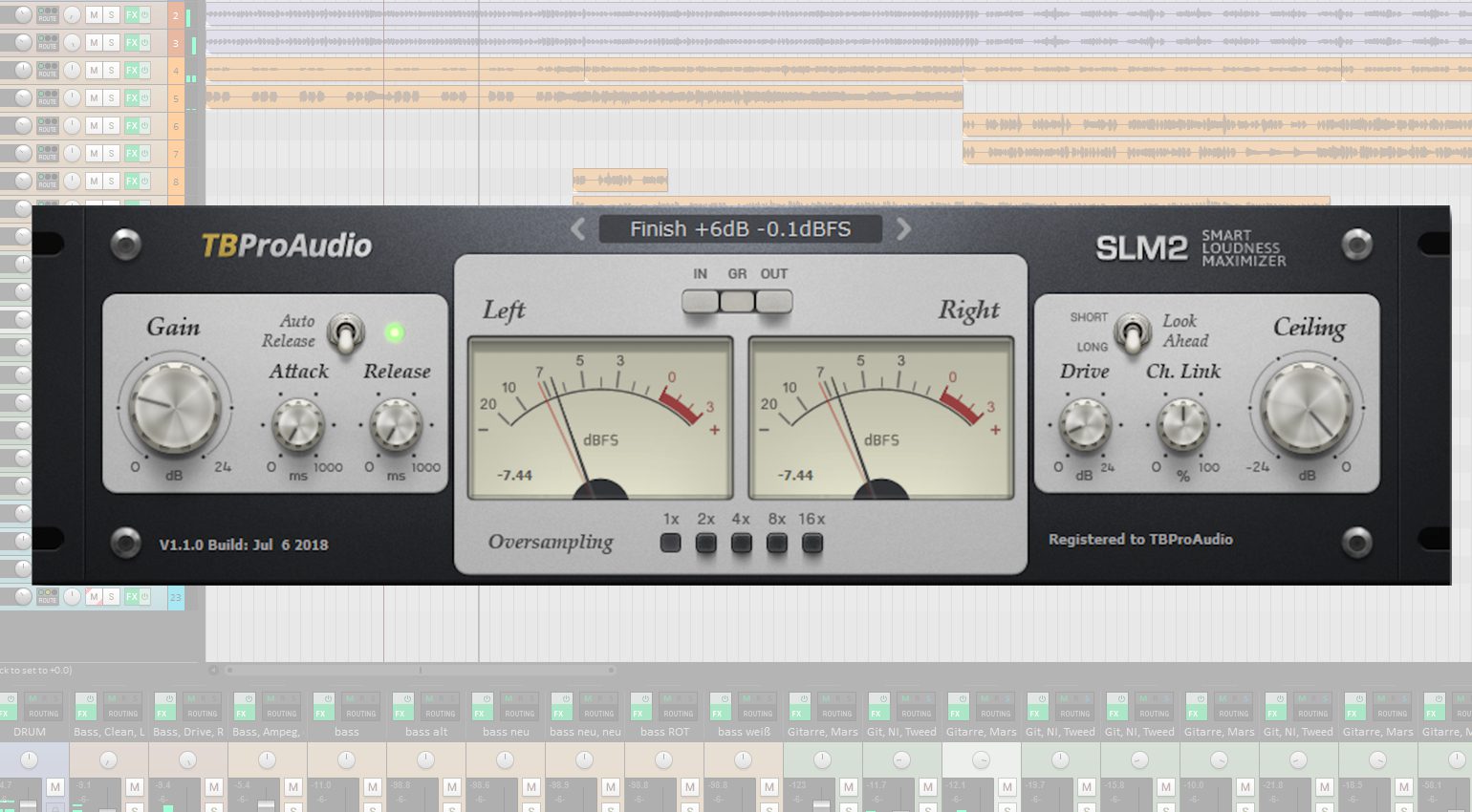Open the FX chain on track 2
This screenshot has width=1472, height=812.
132,15
